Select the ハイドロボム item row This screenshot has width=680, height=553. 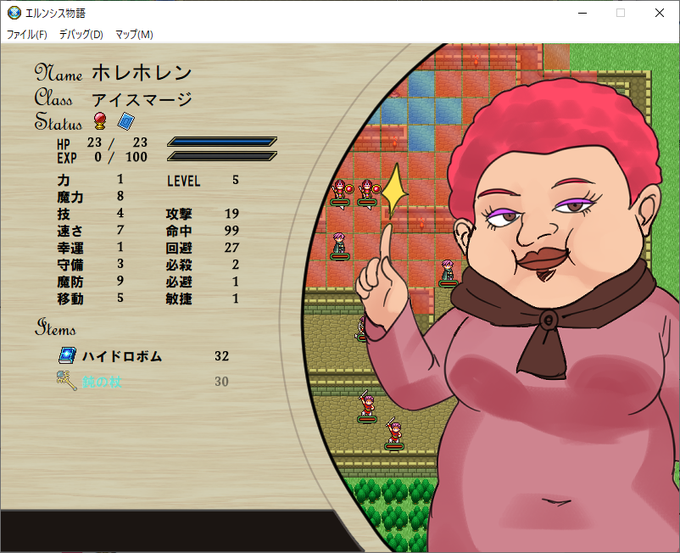pyautogui.click(x=144, y=356)
